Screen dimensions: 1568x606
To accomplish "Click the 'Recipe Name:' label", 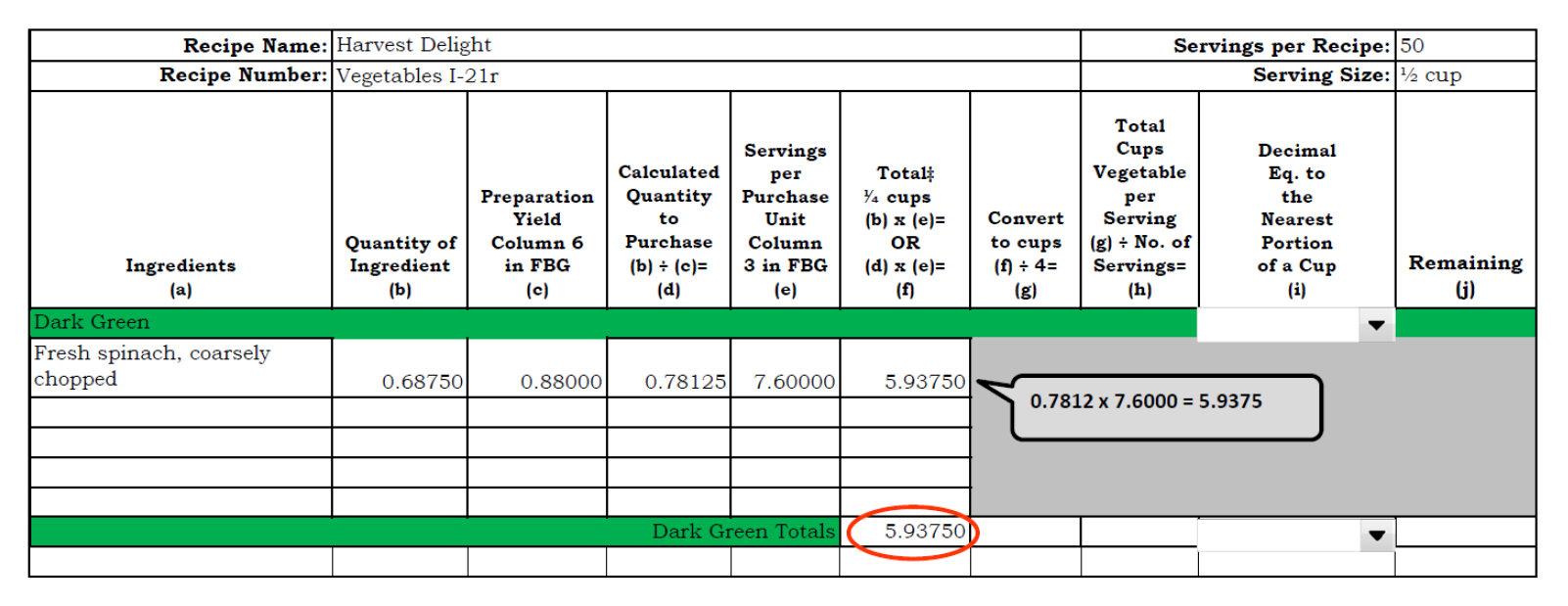I will click(x=255, y=46).
